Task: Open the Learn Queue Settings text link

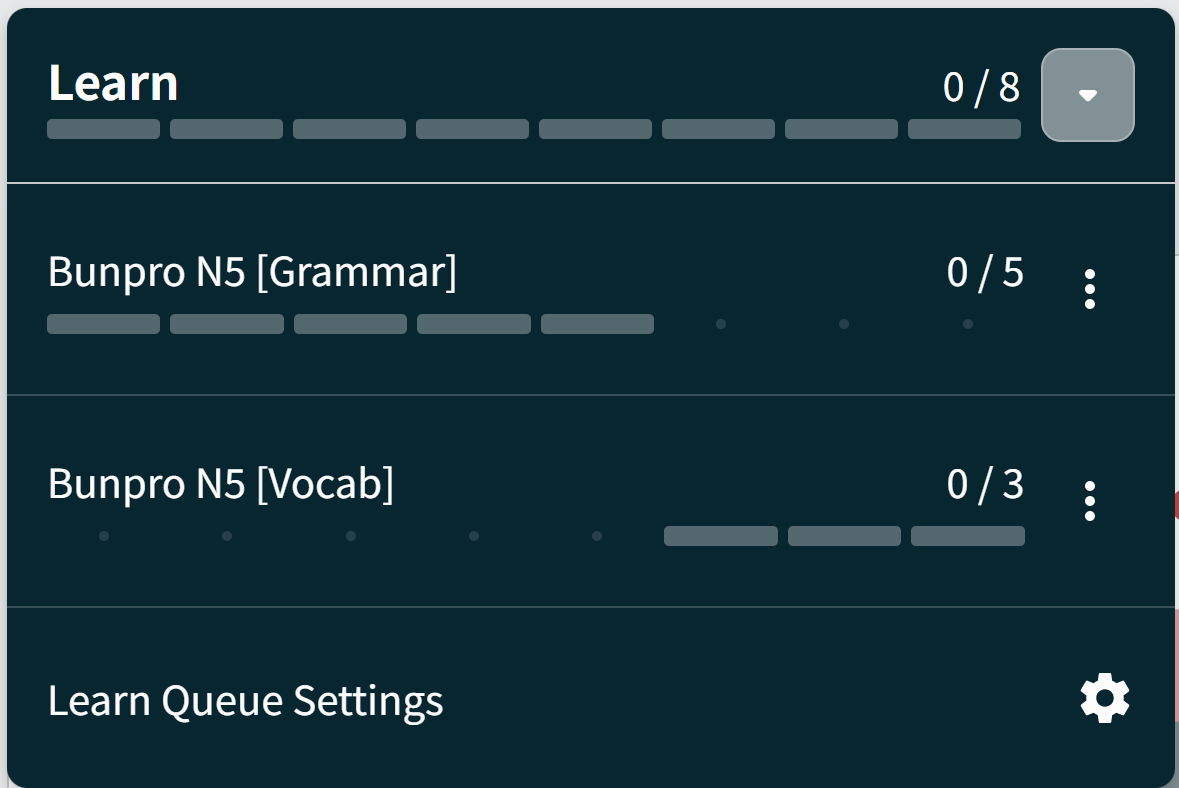Action: coord(245,701)
